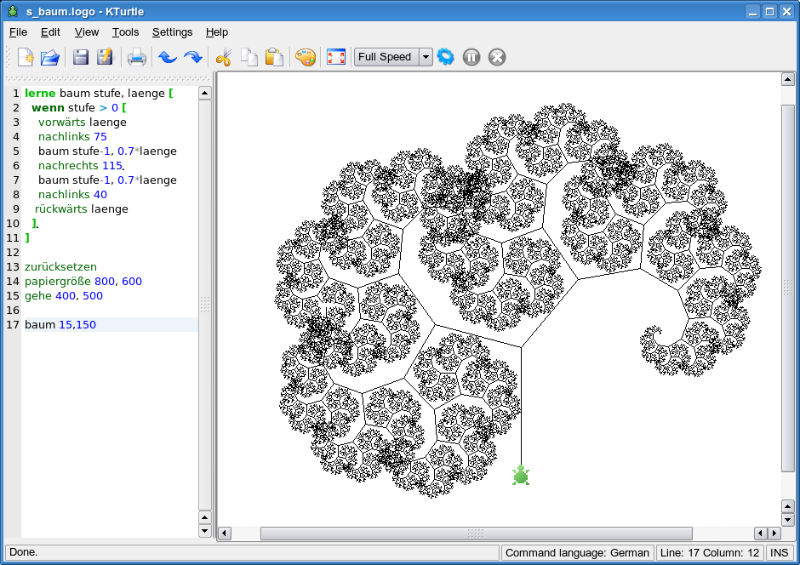This screenshot has width=800, height=565.
Task: Undo the last edit
Action: point(167,57)
